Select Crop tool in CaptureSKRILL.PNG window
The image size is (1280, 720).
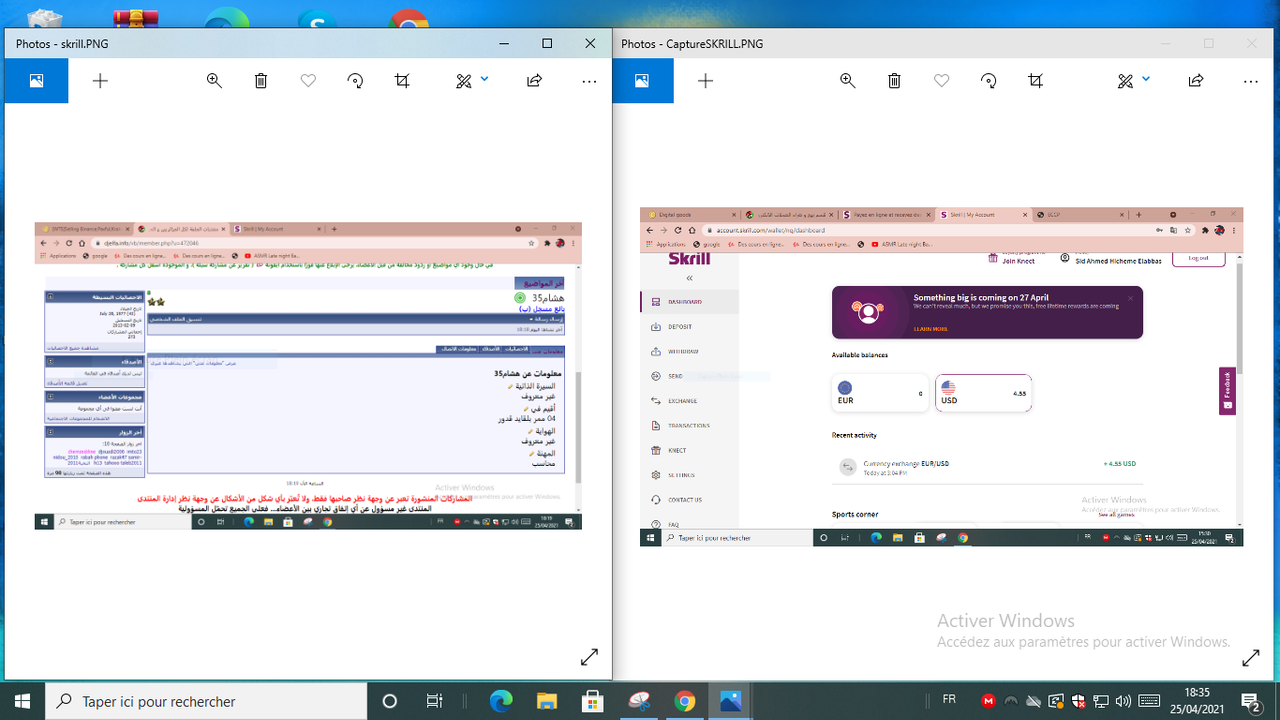click(1036, 81)
